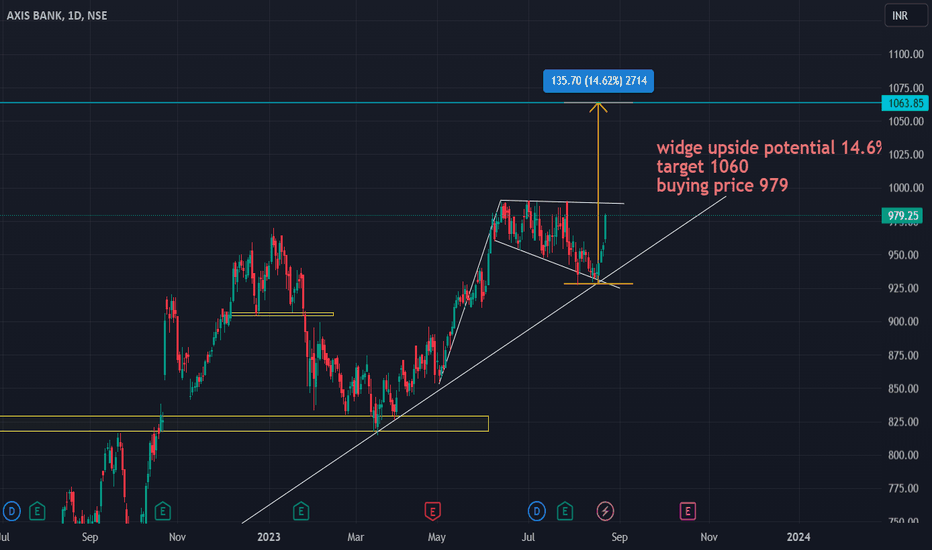Select the 'target 1060' annotation text
932x550 pixels.
(x=702, y=166)
